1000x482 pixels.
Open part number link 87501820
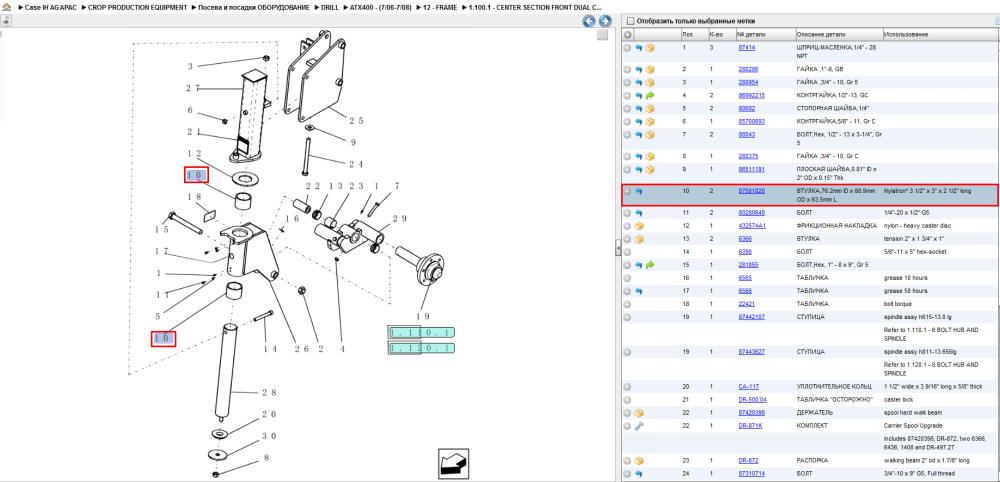751,191
